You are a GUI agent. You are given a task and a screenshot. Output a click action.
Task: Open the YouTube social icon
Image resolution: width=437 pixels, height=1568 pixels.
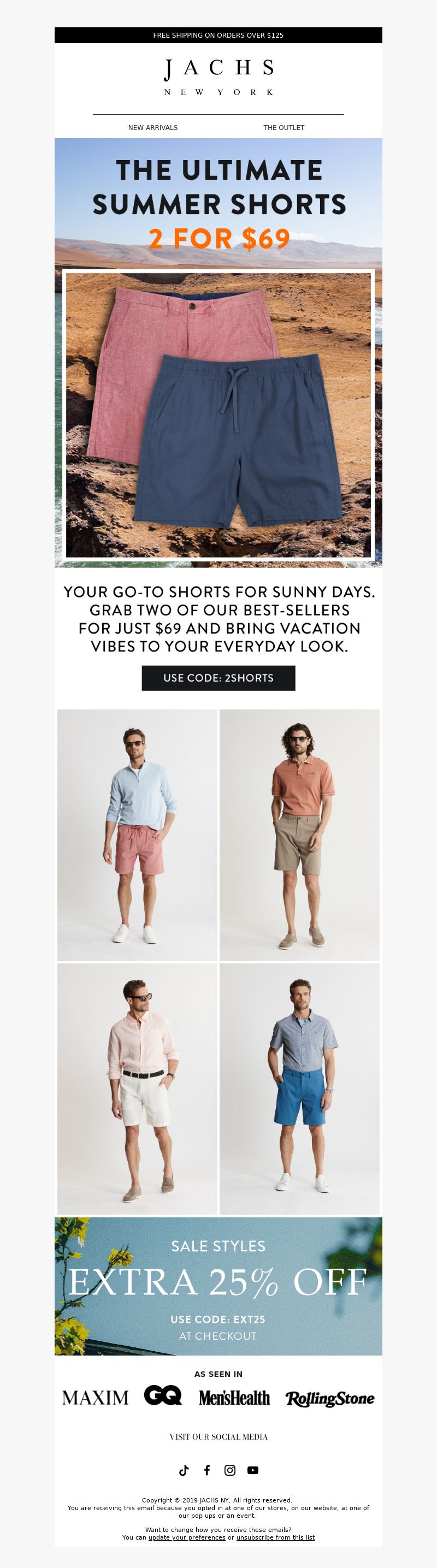click(x=253, y=1470)
